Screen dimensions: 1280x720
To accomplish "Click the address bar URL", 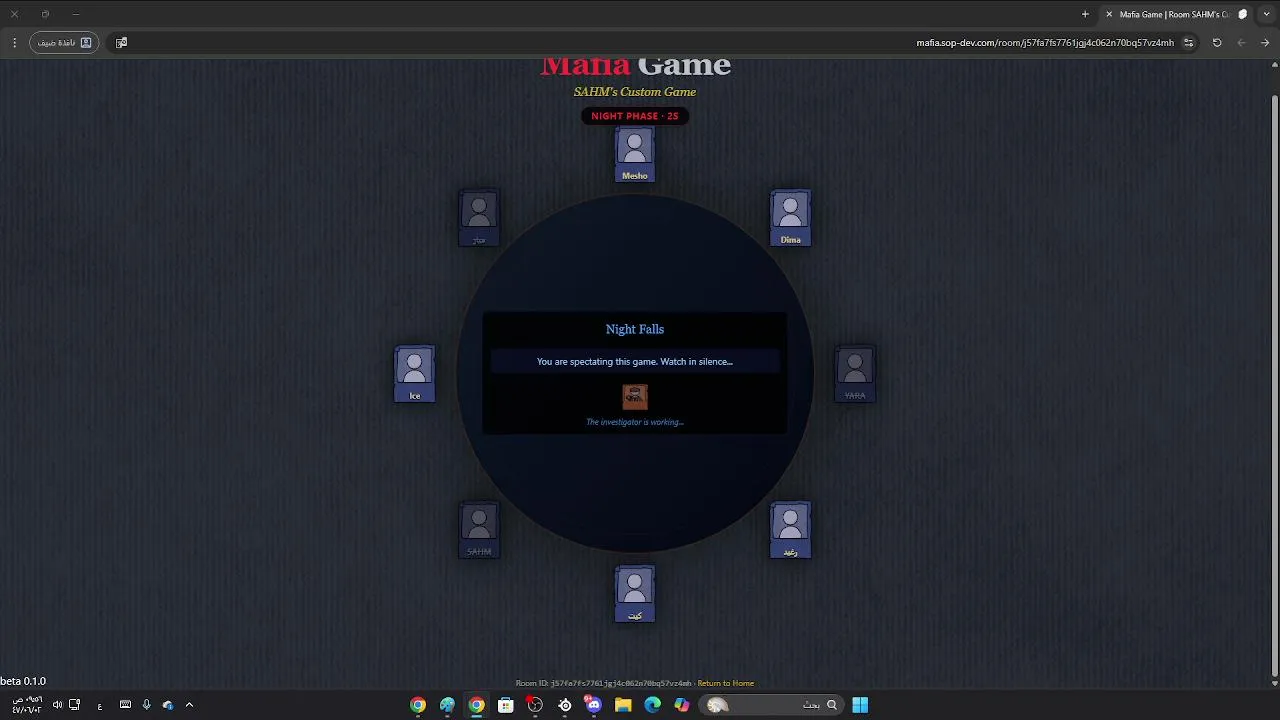I will (x=1045, y=43).
